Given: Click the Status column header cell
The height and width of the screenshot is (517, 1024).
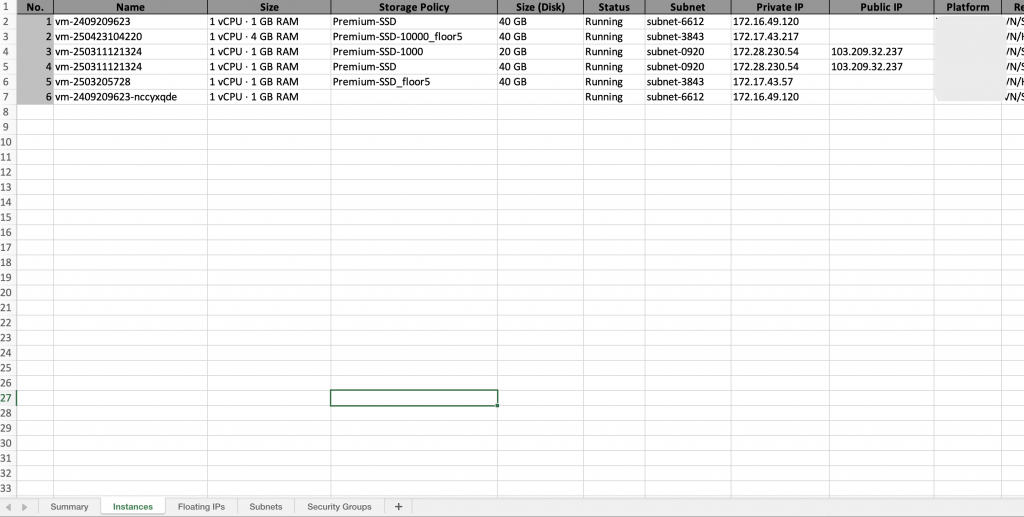Looking at the screenshot, I should click(613, 7).
